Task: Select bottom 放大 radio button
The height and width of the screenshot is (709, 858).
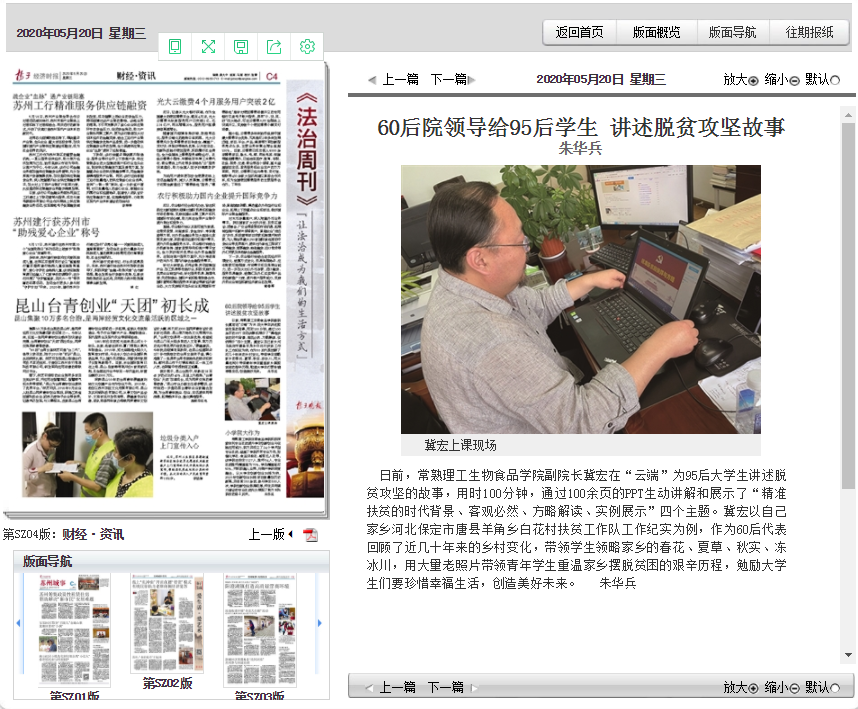Action: (x=753, y=688)
